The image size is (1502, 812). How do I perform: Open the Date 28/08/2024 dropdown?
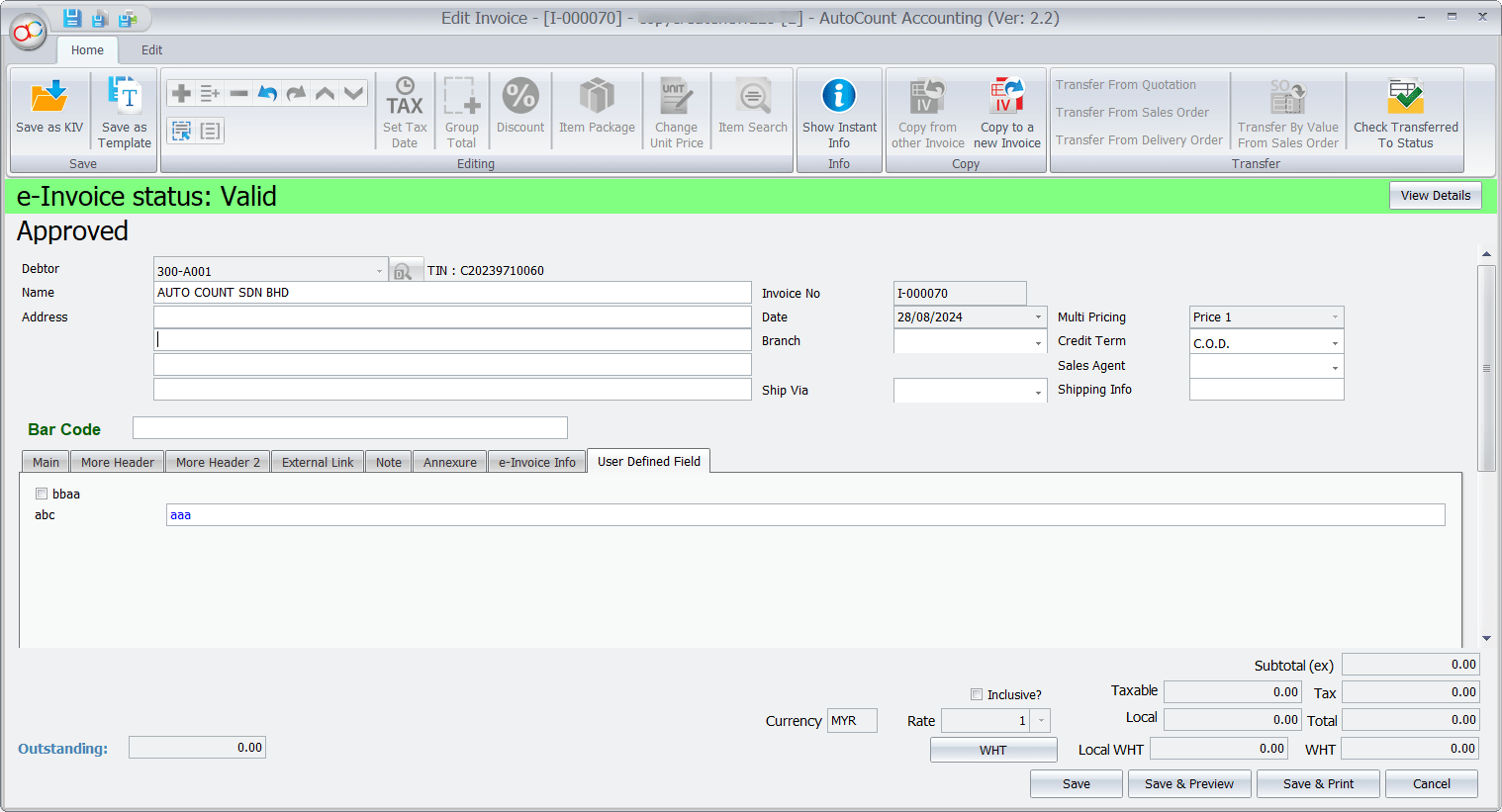(1038, 317)
